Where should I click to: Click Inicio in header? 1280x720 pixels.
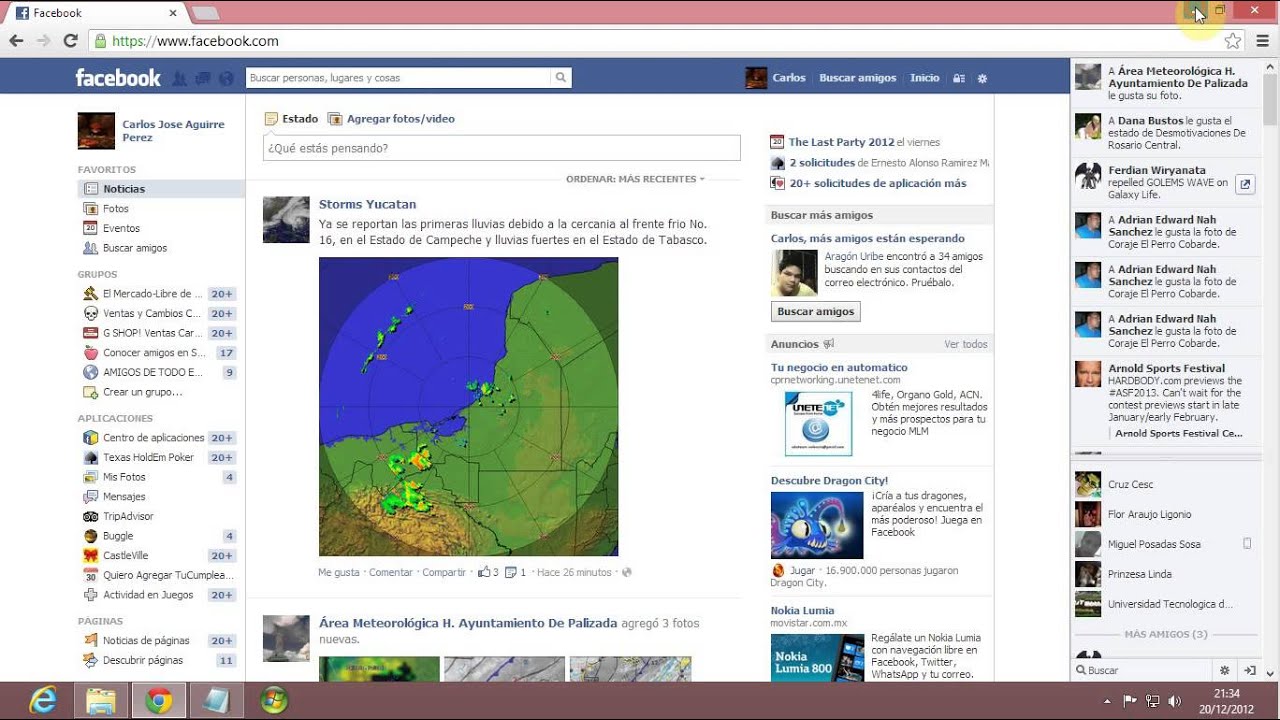pos(925,78)
